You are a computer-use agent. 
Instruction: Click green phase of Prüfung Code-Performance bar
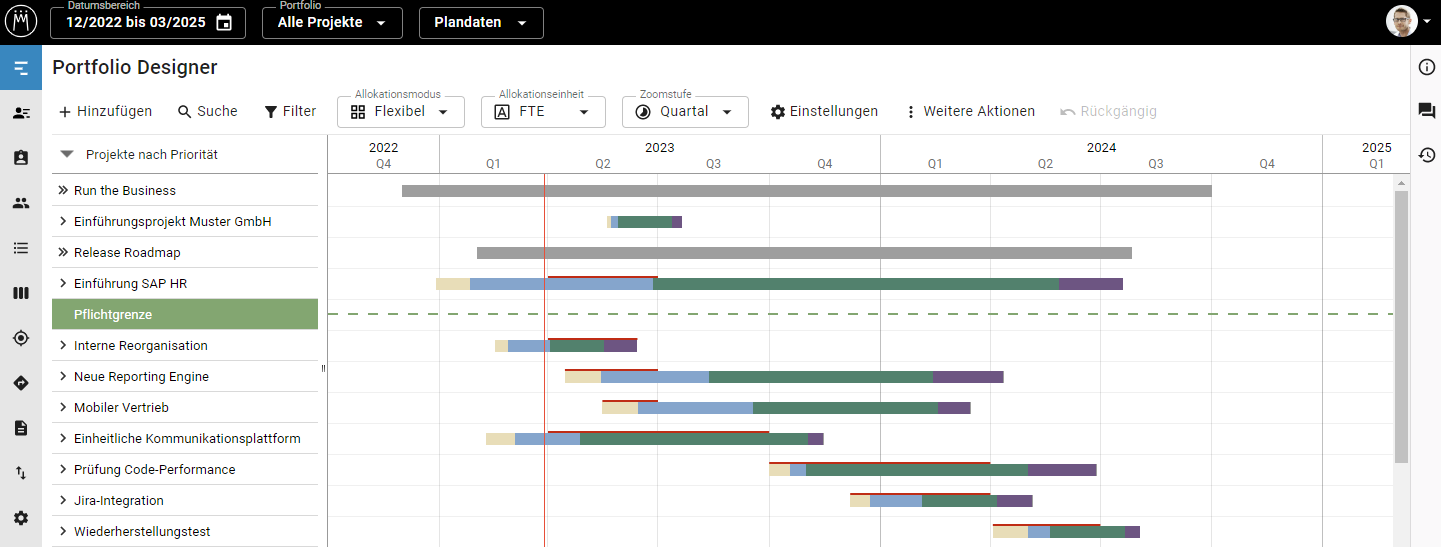(x=917, y=470)
